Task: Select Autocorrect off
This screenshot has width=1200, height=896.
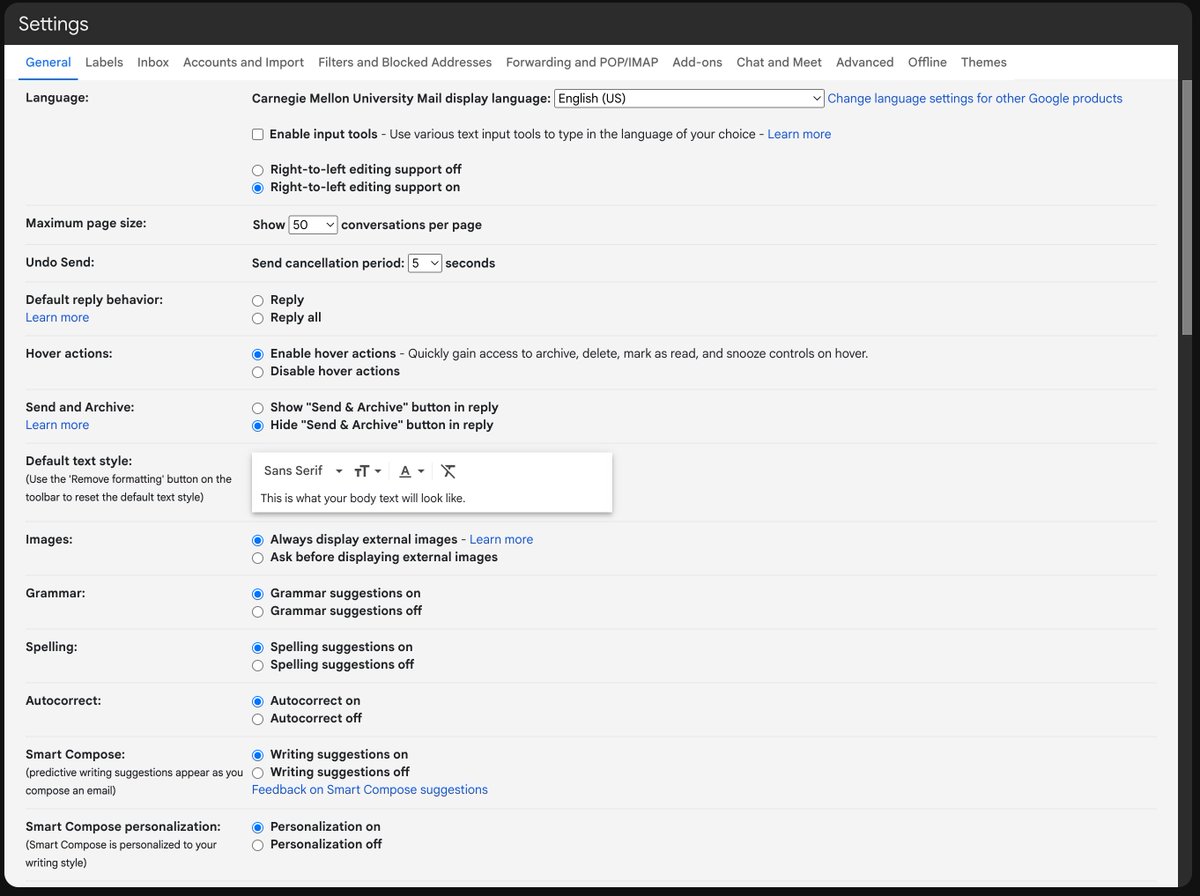Action: [258, 720]
